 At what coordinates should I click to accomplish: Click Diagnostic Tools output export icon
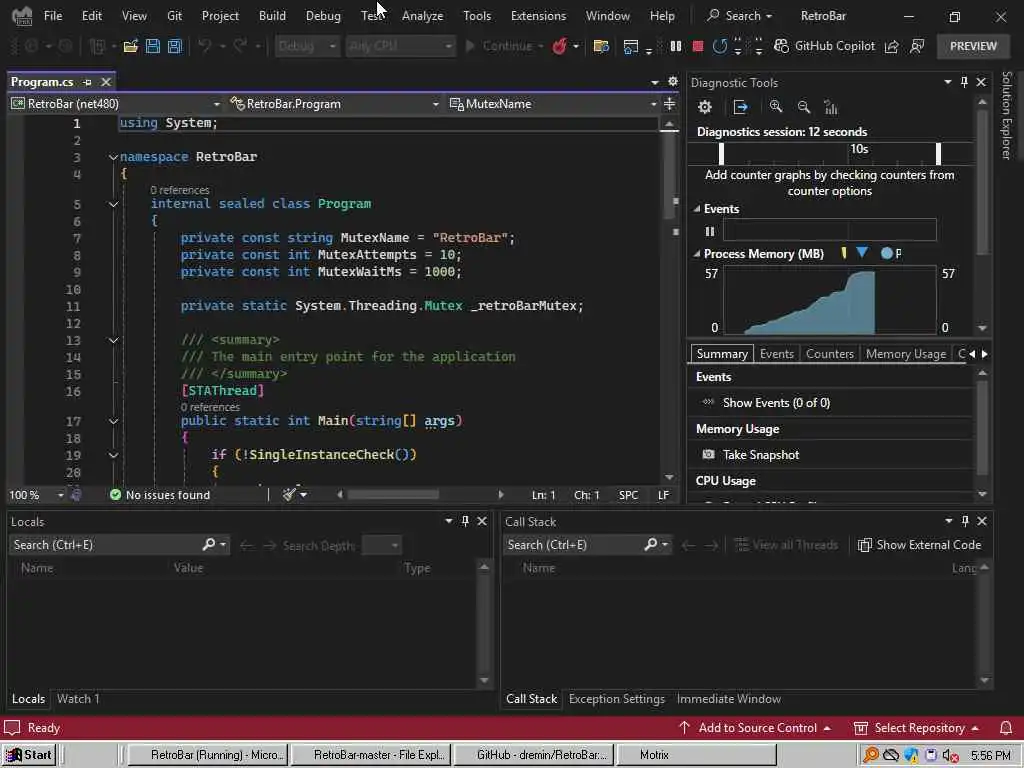pyautogui.click(x=741, y=107)
